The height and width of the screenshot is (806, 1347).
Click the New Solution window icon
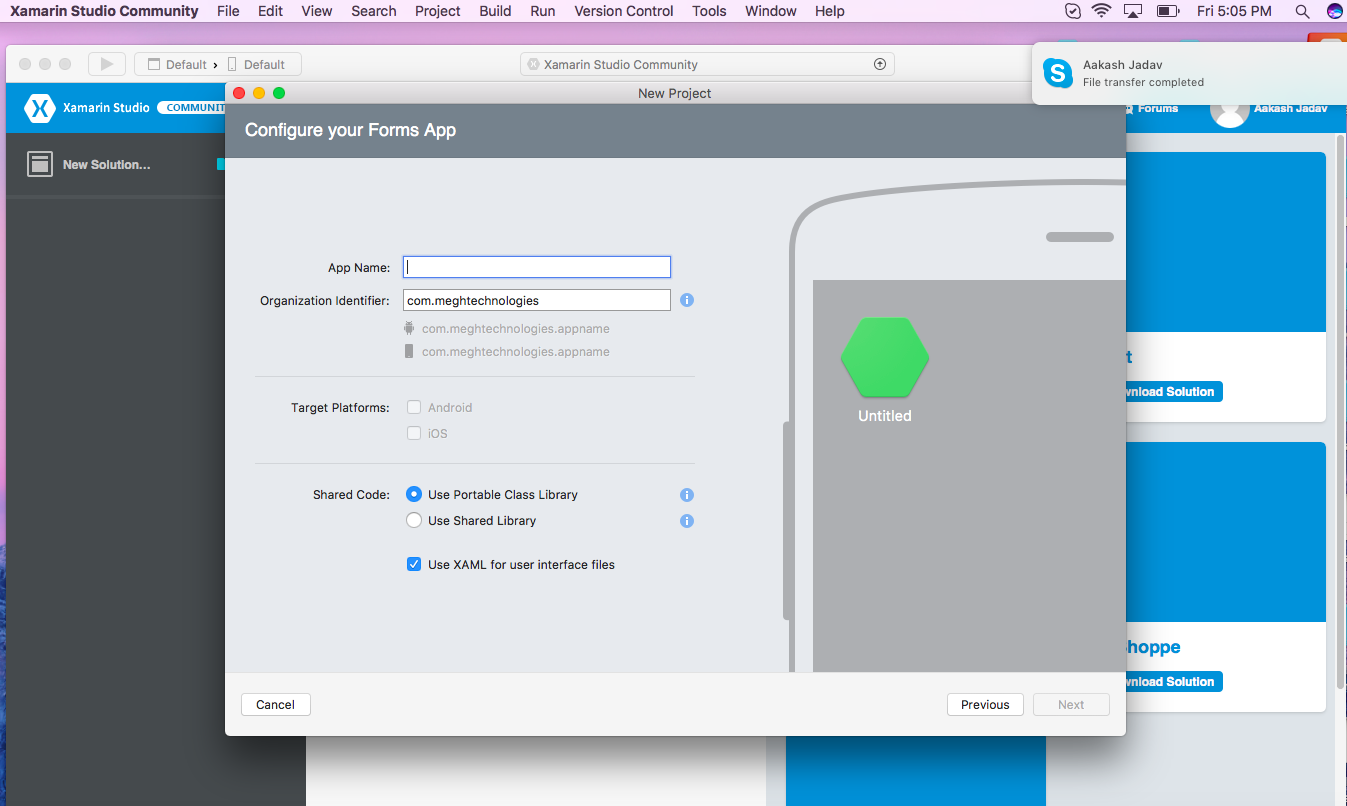click(x=40, y=164)
